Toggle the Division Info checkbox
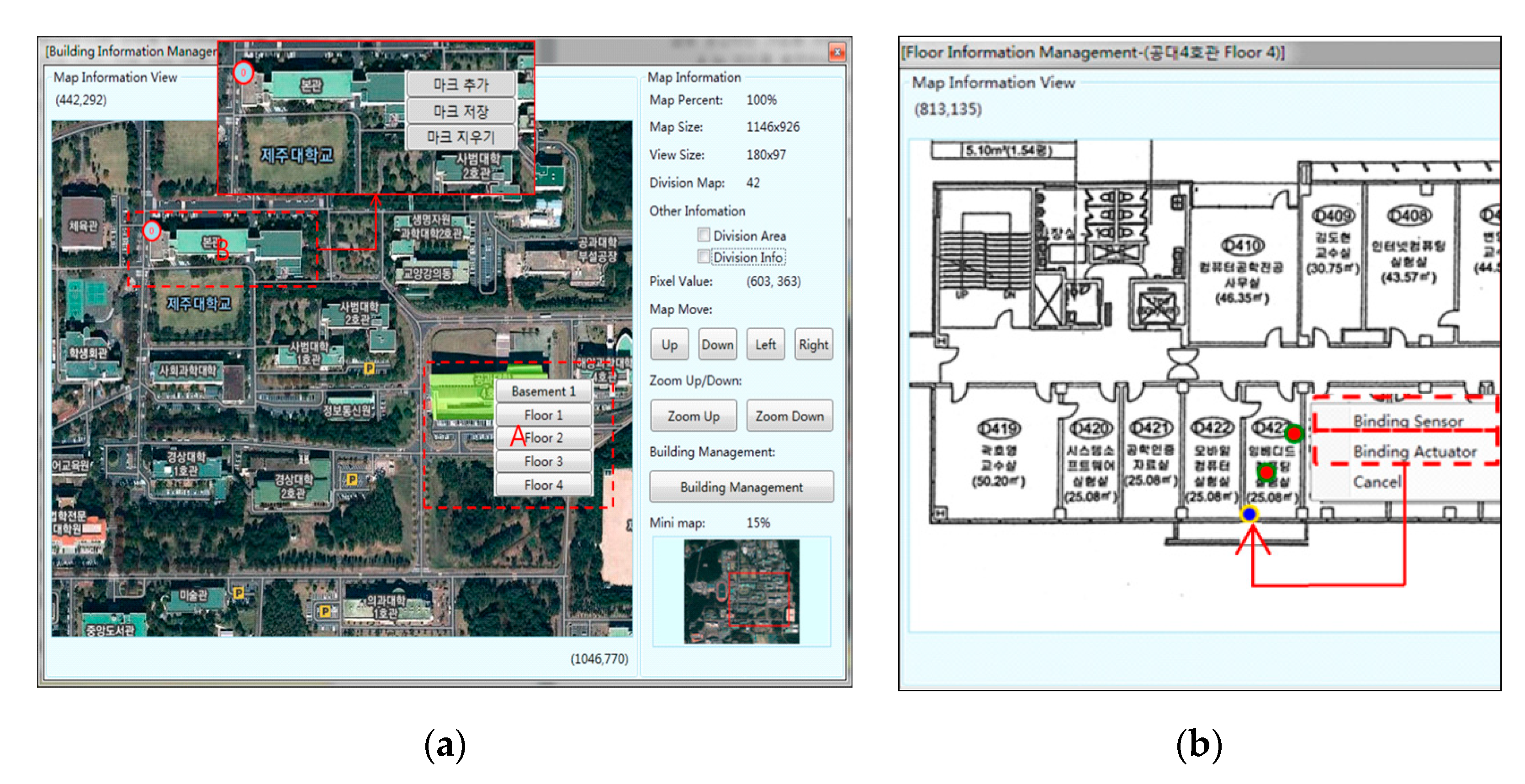This screenshot has height=784, width=1525. click(703, 257)
